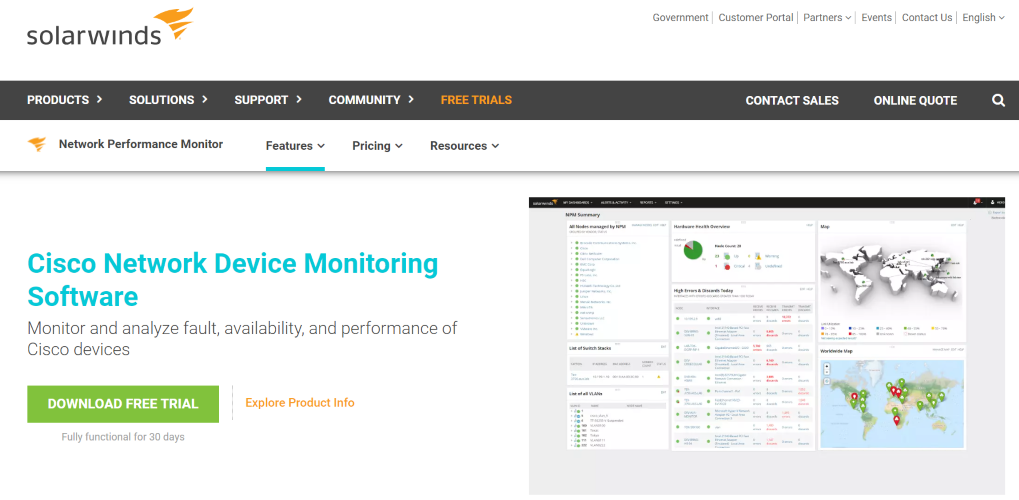Open the search magnifier icon

(998, 100)
